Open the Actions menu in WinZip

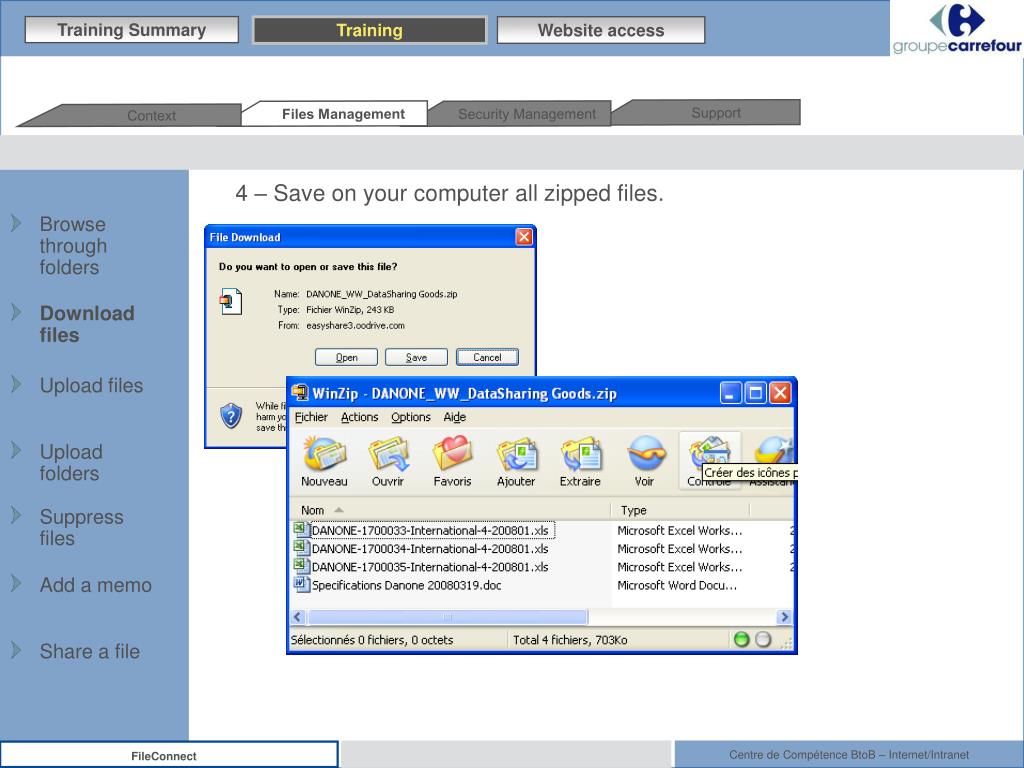[359, 417]
